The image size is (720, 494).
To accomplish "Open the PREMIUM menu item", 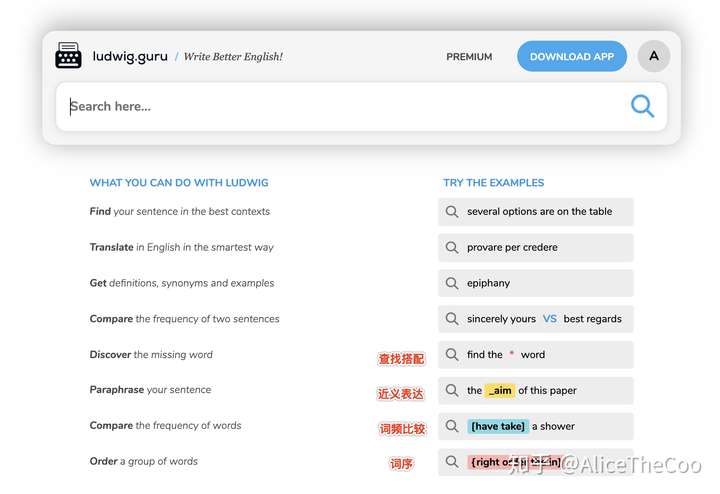I will [469, 56].
